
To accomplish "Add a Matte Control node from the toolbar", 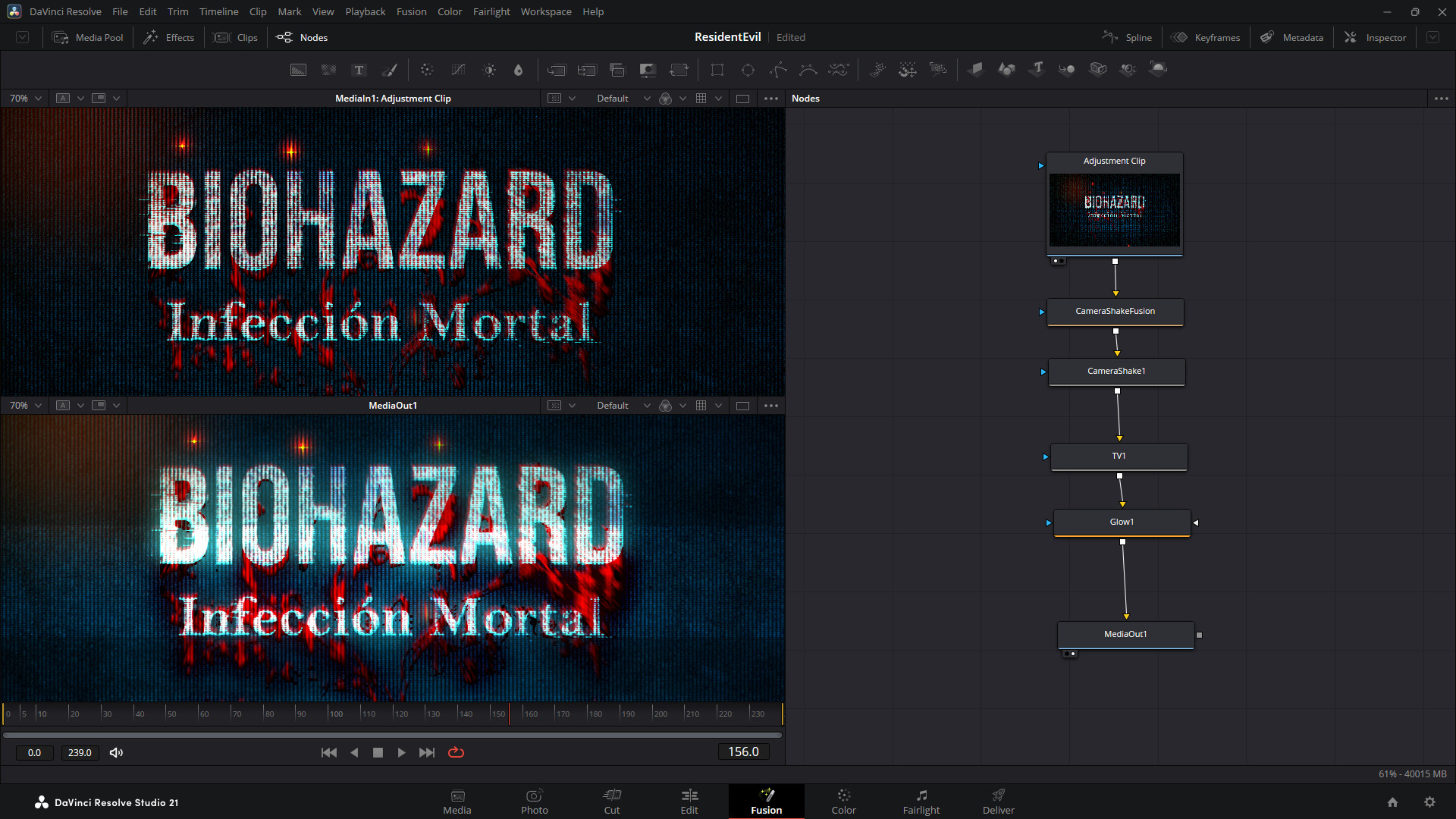I will click(648, 70).
